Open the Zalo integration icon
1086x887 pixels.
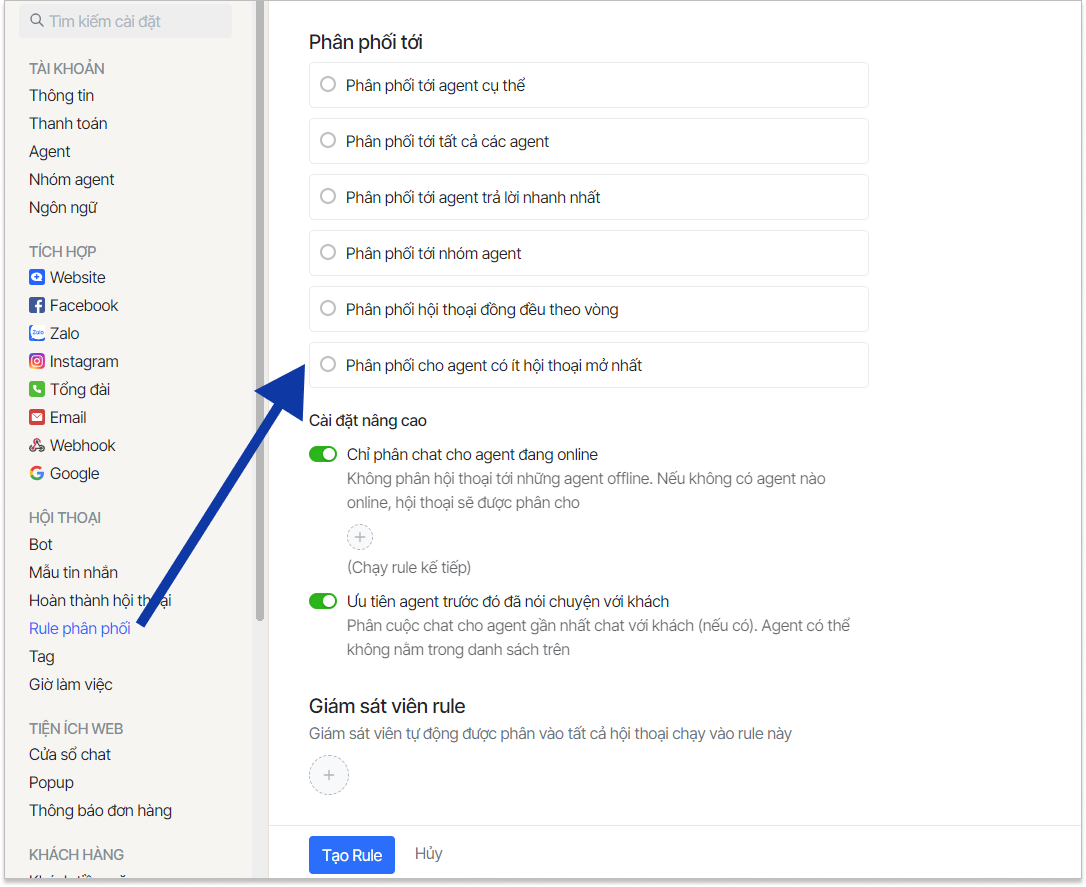(37, 334)
